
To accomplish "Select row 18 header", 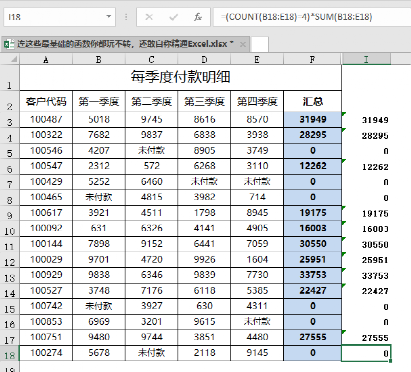I will (x=10, y=353).
